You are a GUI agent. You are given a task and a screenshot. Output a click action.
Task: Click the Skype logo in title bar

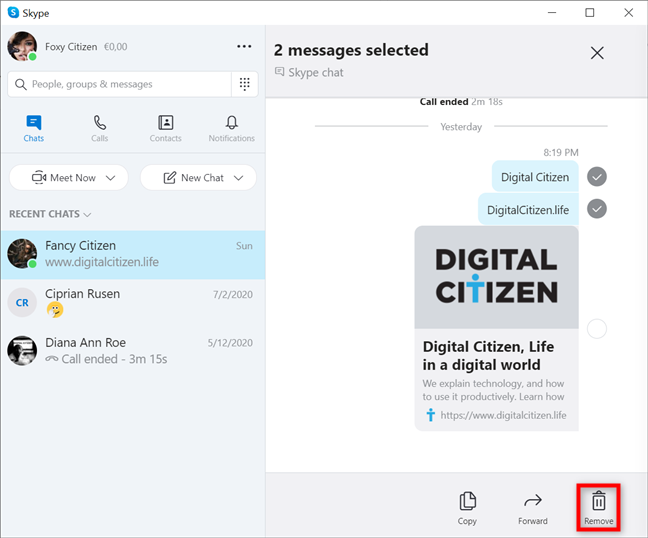[x=14, y=13]
